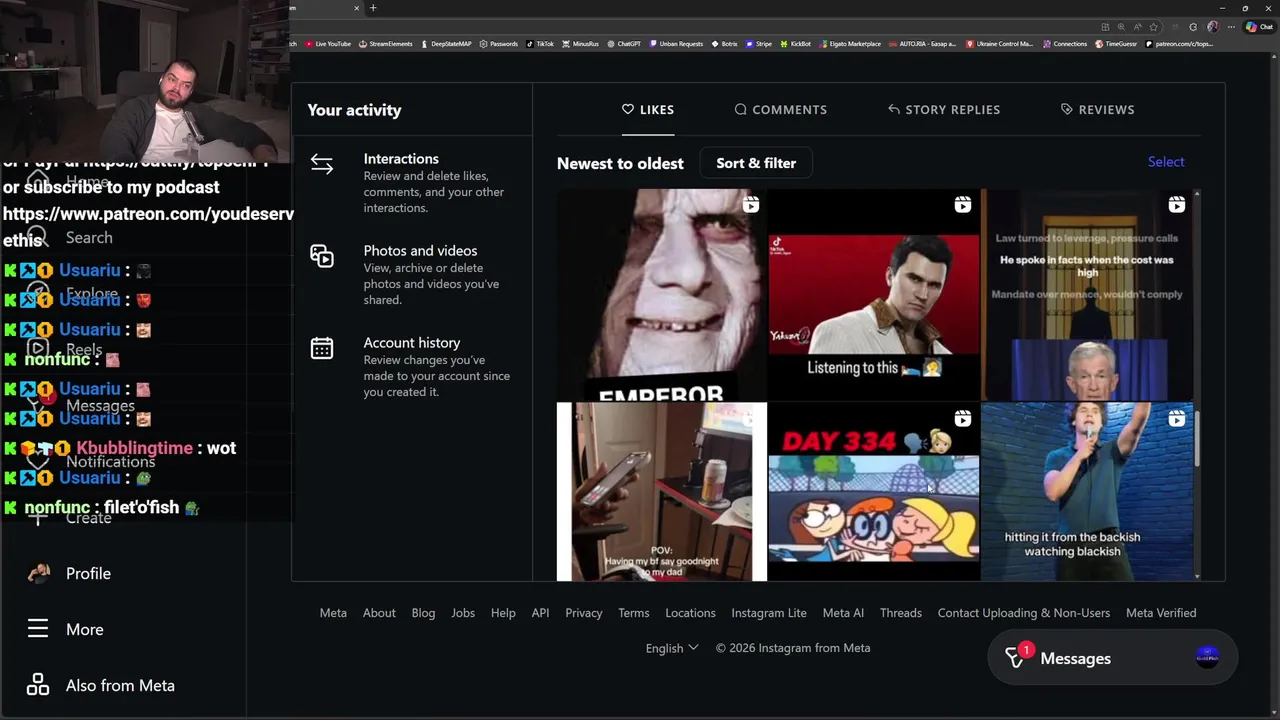Switch to the Story Replies tab

click(944, 110)
